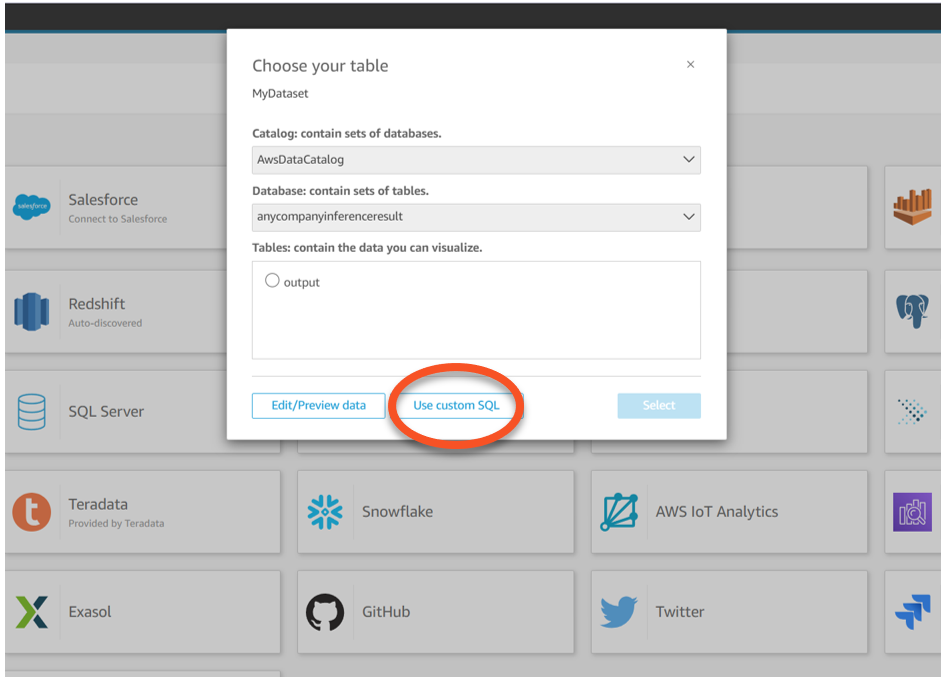Click the PostgreSQL elephant icon
Screen dimensions: 943x679
click(x=912, y=312)
